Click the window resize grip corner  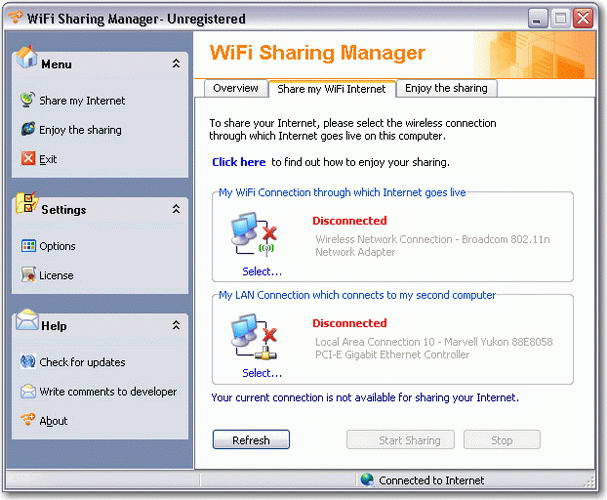[590, 482]
